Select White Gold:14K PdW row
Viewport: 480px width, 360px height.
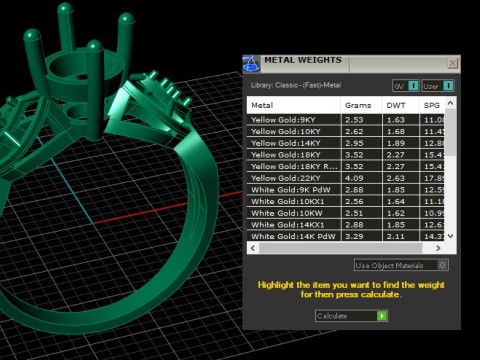[x=346, y=236]
